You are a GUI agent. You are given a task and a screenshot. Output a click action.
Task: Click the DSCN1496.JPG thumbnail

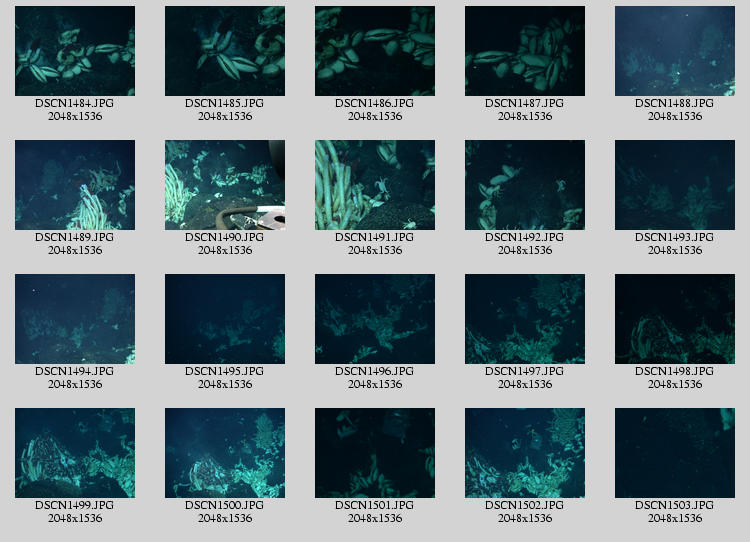click(x=375, y=319)
